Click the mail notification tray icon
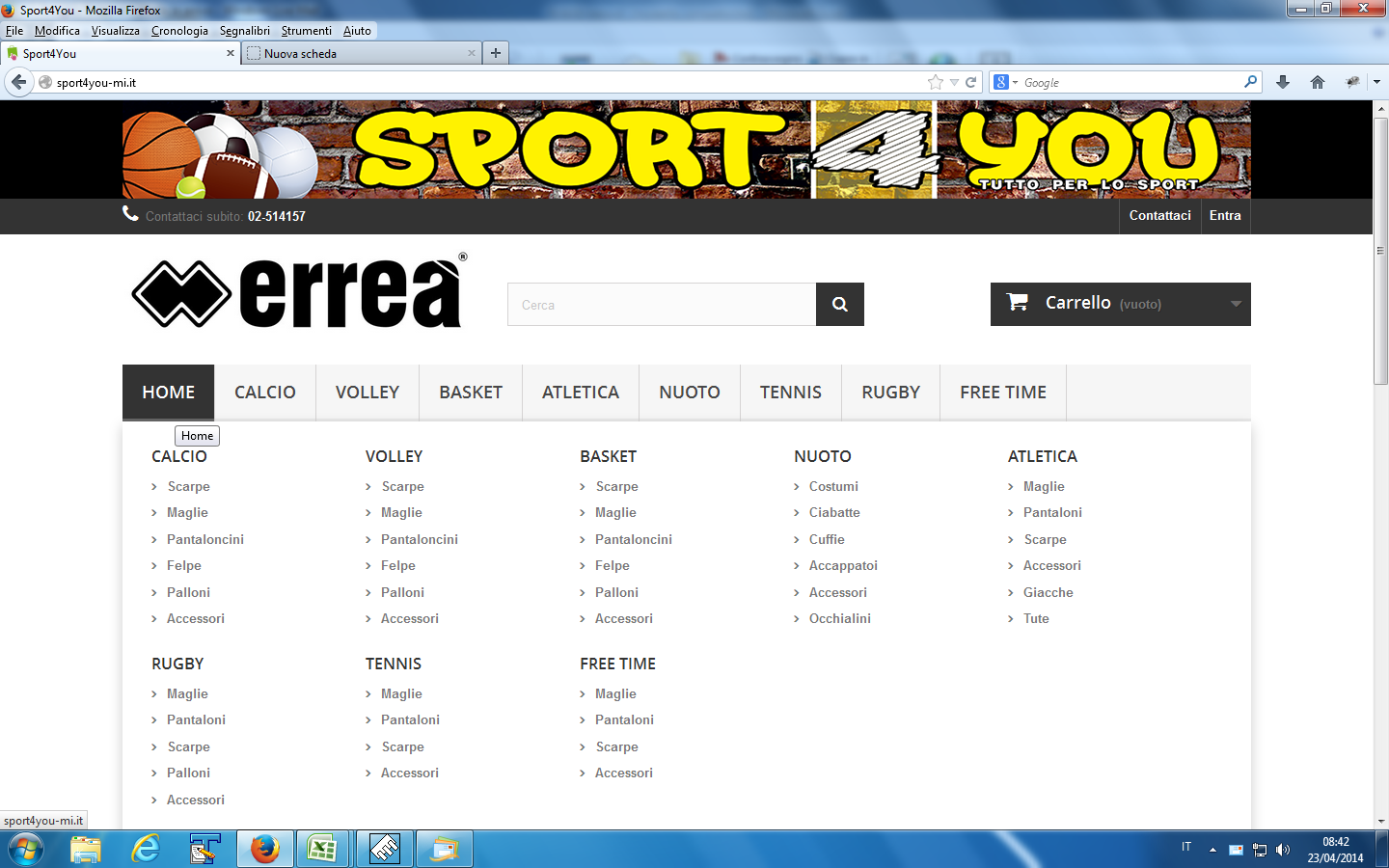Viewport: 1389px width, 868px height. [1236, 850]
